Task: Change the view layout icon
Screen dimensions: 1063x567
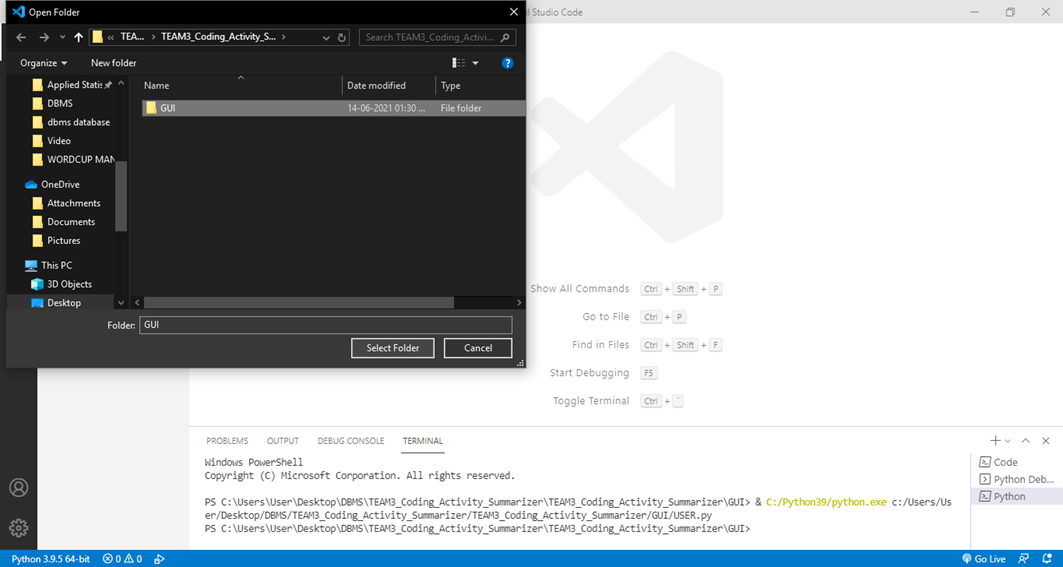Action: 459,63
